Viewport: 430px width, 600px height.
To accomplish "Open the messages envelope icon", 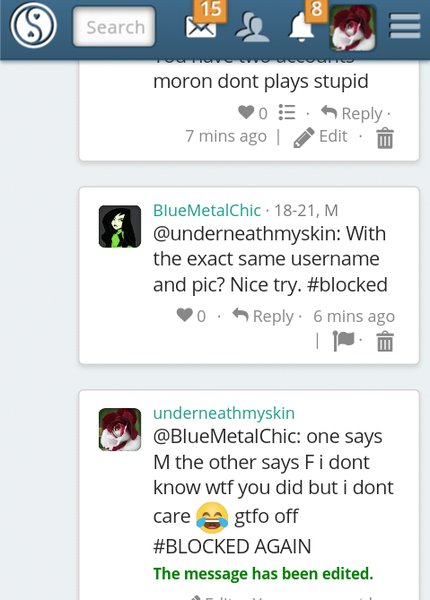I will tap(200, 27).
